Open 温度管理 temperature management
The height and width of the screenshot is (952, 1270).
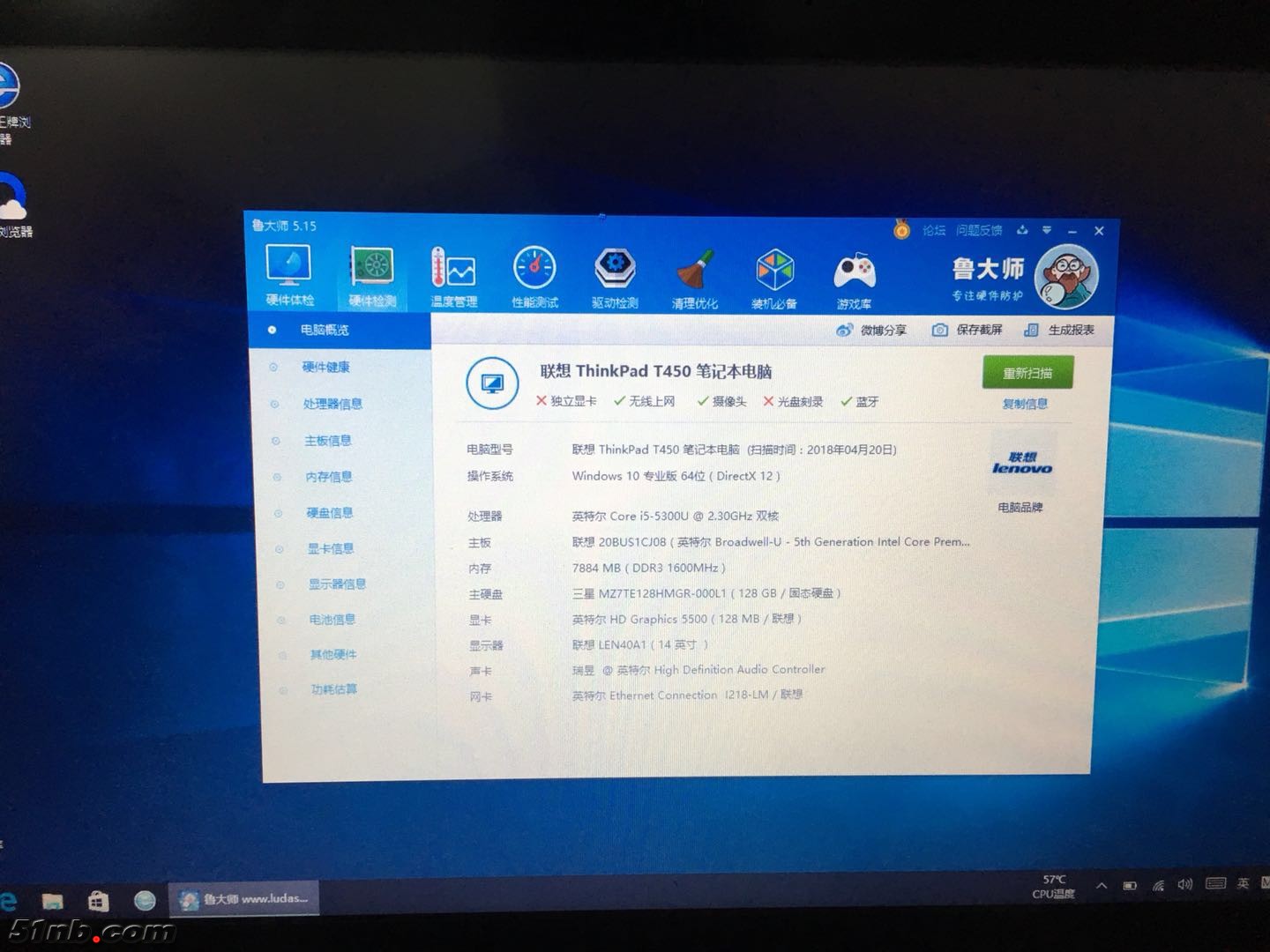(453, 277)
